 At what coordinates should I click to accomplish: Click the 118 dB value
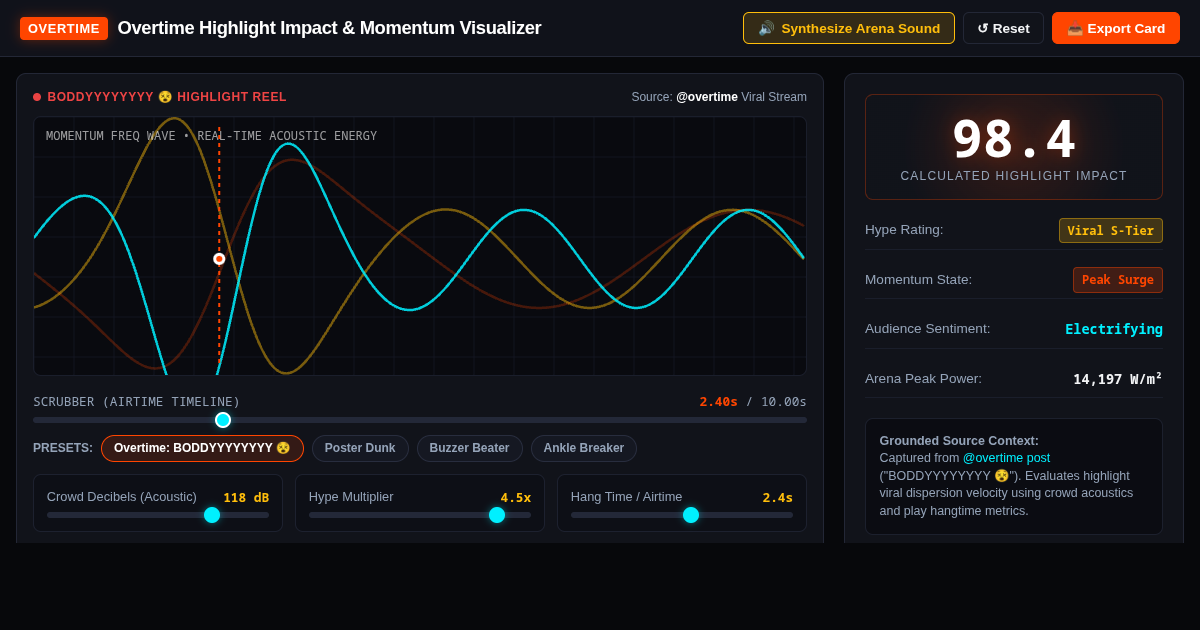[x=246, y=497]
